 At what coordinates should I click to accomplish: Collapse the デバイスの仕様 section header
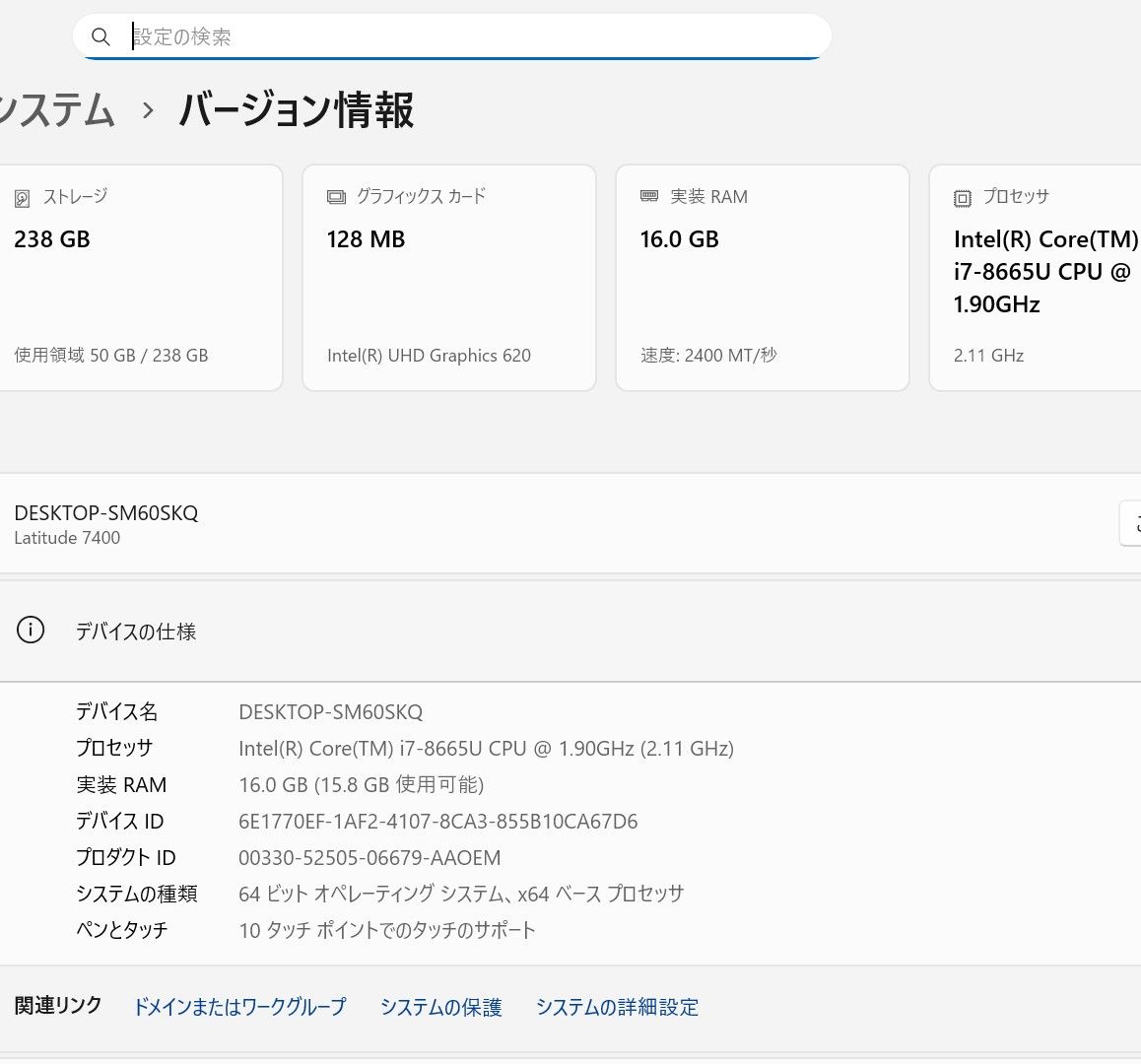570,632
